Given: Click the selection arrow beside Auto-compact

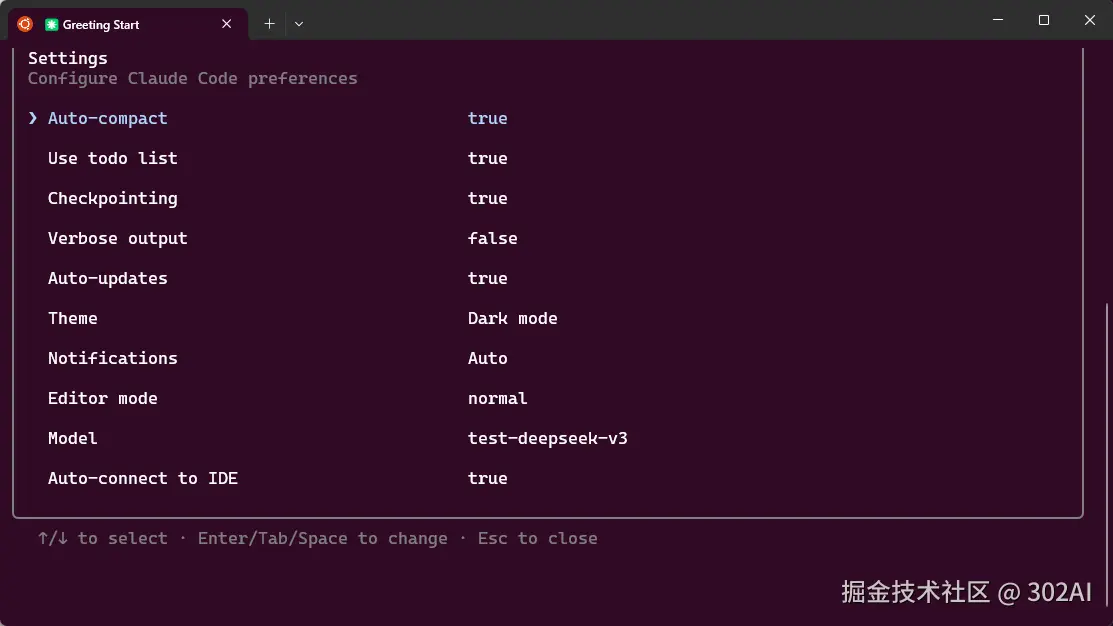Looking at the screenshot, I should [33, 118].
